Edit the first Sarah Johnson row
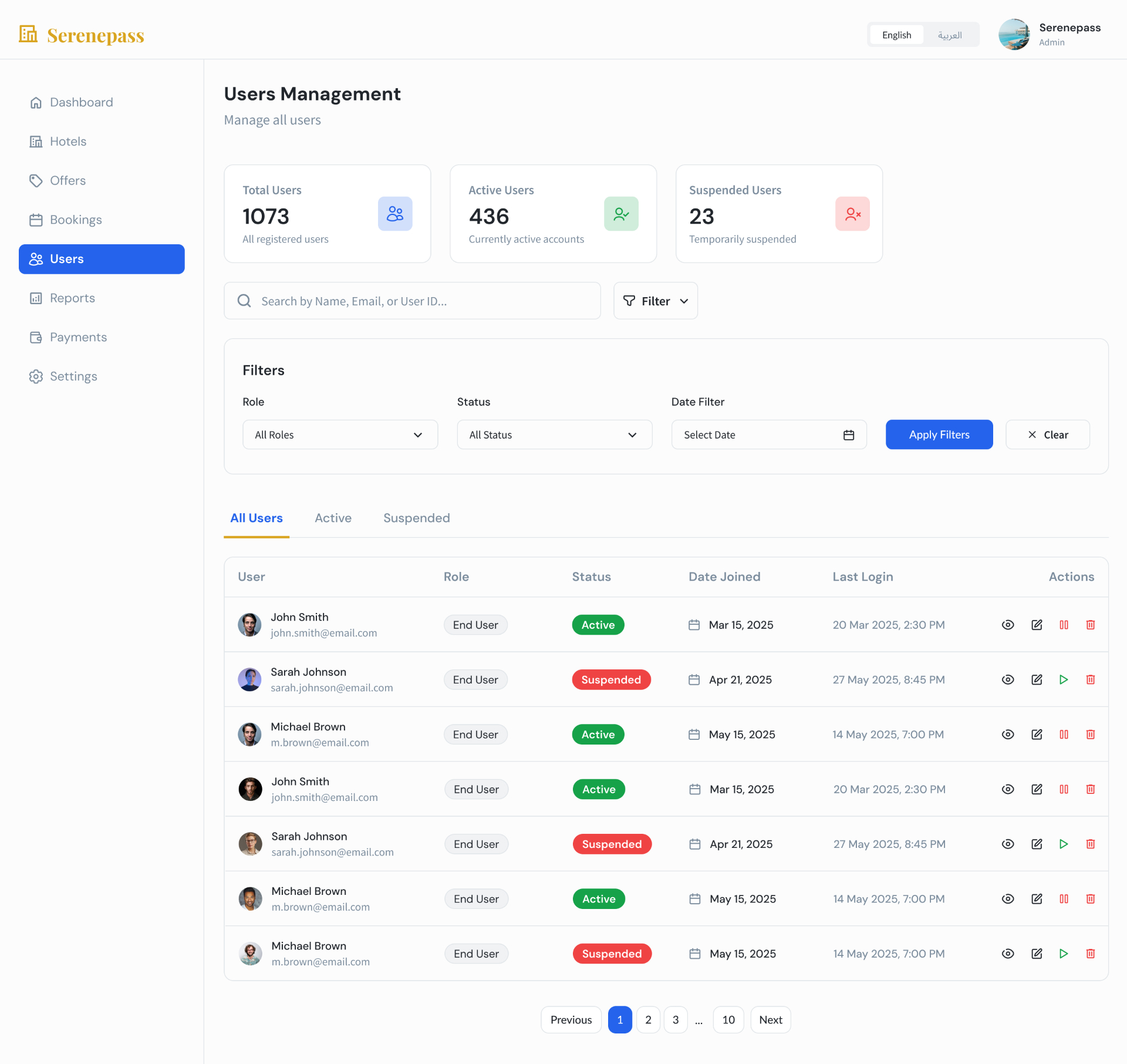1127x1064 pixels. pyautogui.click(x=1037, y=679)
